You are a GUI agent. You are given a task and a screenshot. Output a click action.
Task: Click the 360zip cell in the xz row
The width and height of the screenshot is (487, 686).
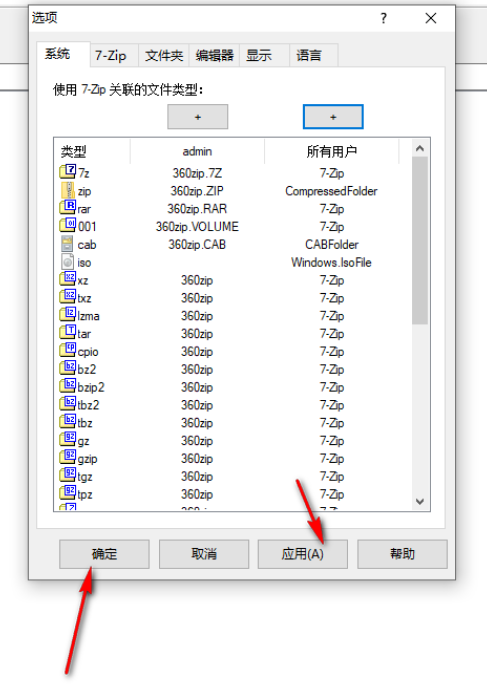[197, 280]
